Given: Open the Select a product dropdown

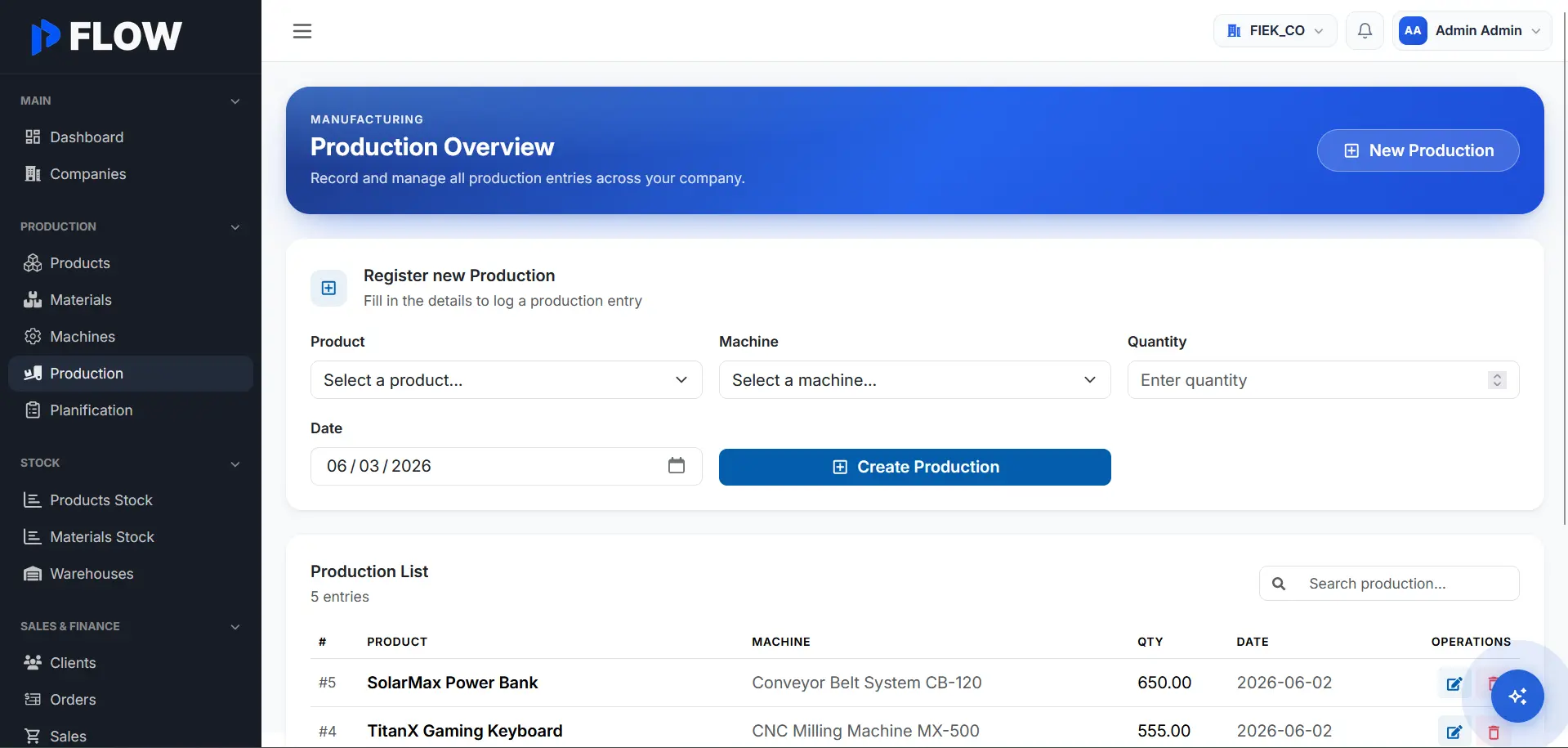Looking at the screenshot, I should click(506, 379).
